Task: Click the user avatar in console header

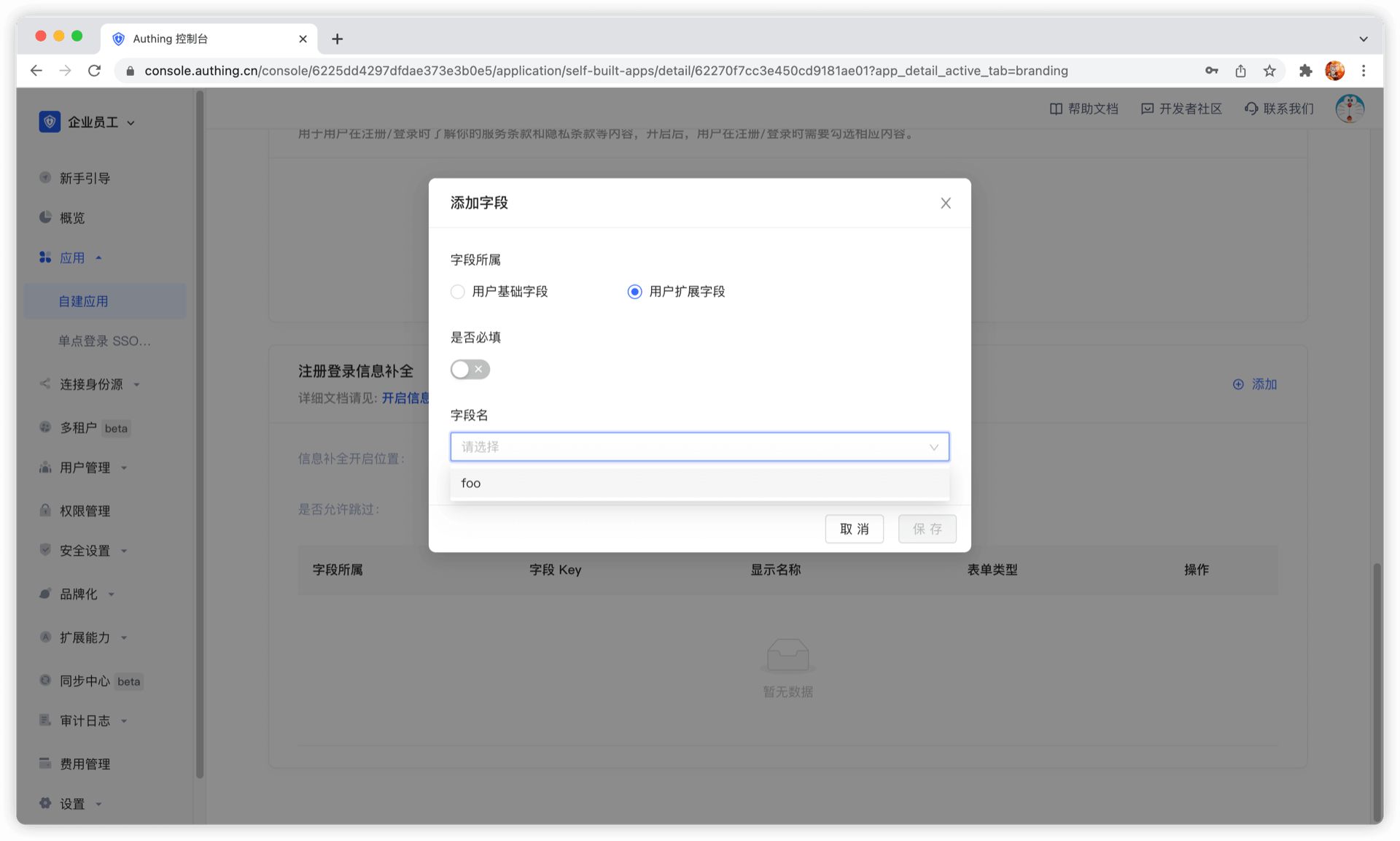Action: [1349, 109]
